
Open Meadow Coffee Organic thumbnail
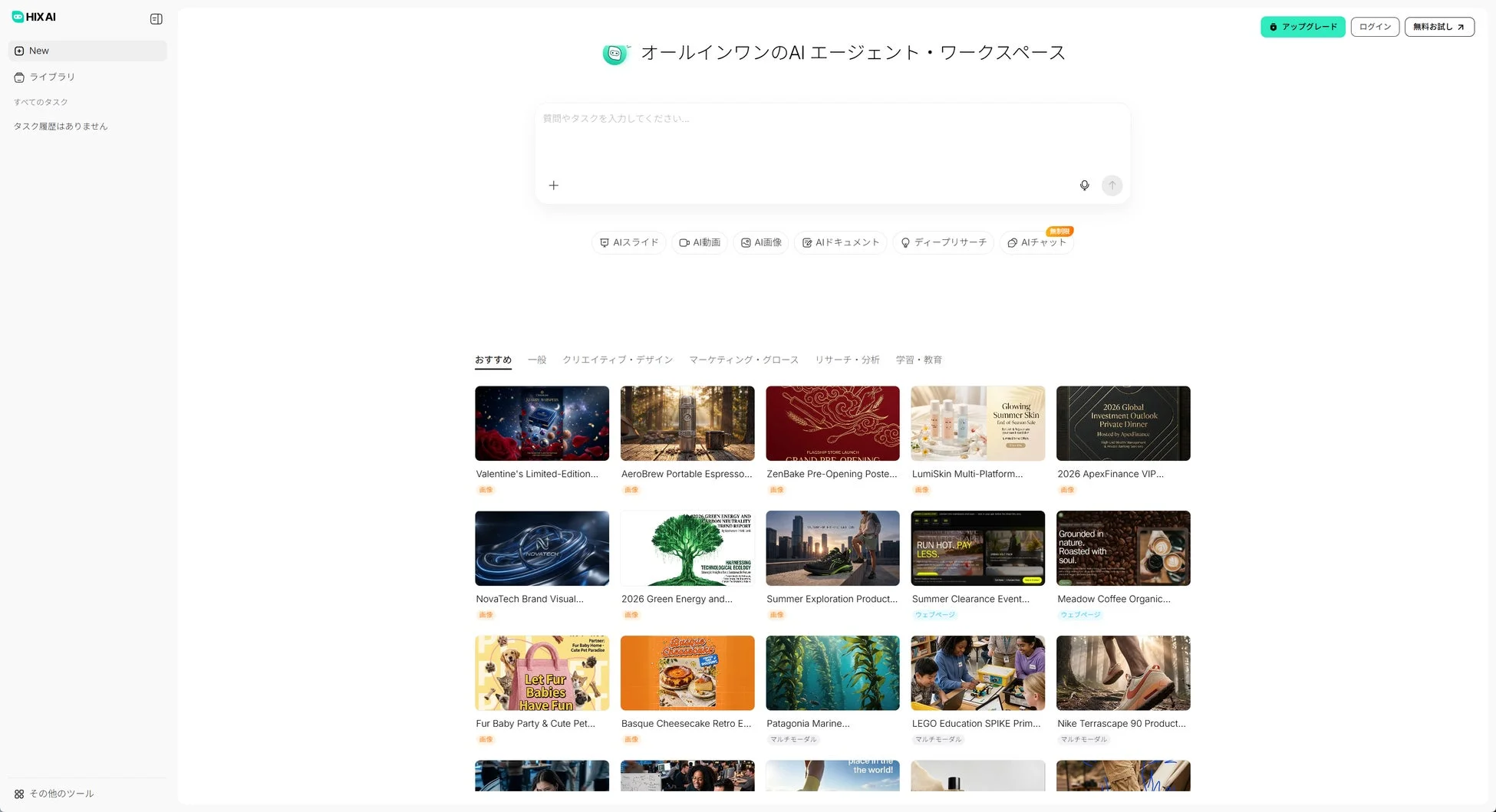1123,548
